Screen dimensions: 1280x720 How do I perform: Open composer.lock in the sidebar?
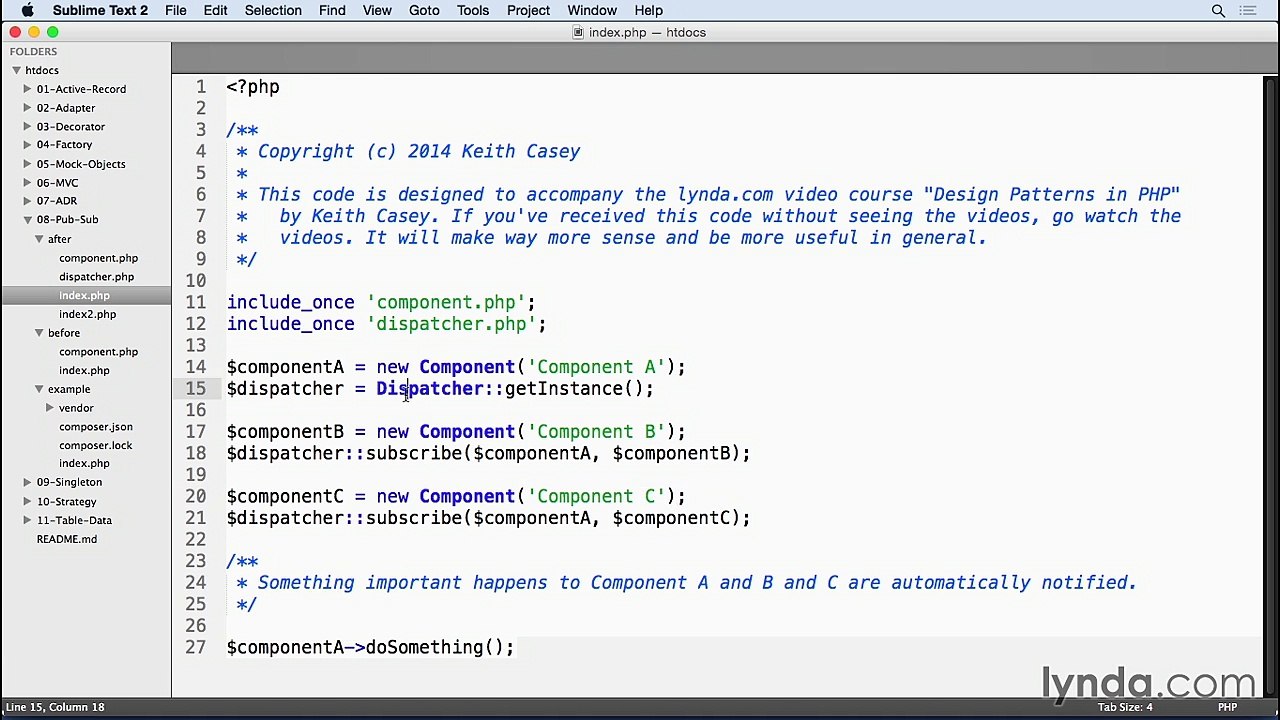click(x=96, y=446)
